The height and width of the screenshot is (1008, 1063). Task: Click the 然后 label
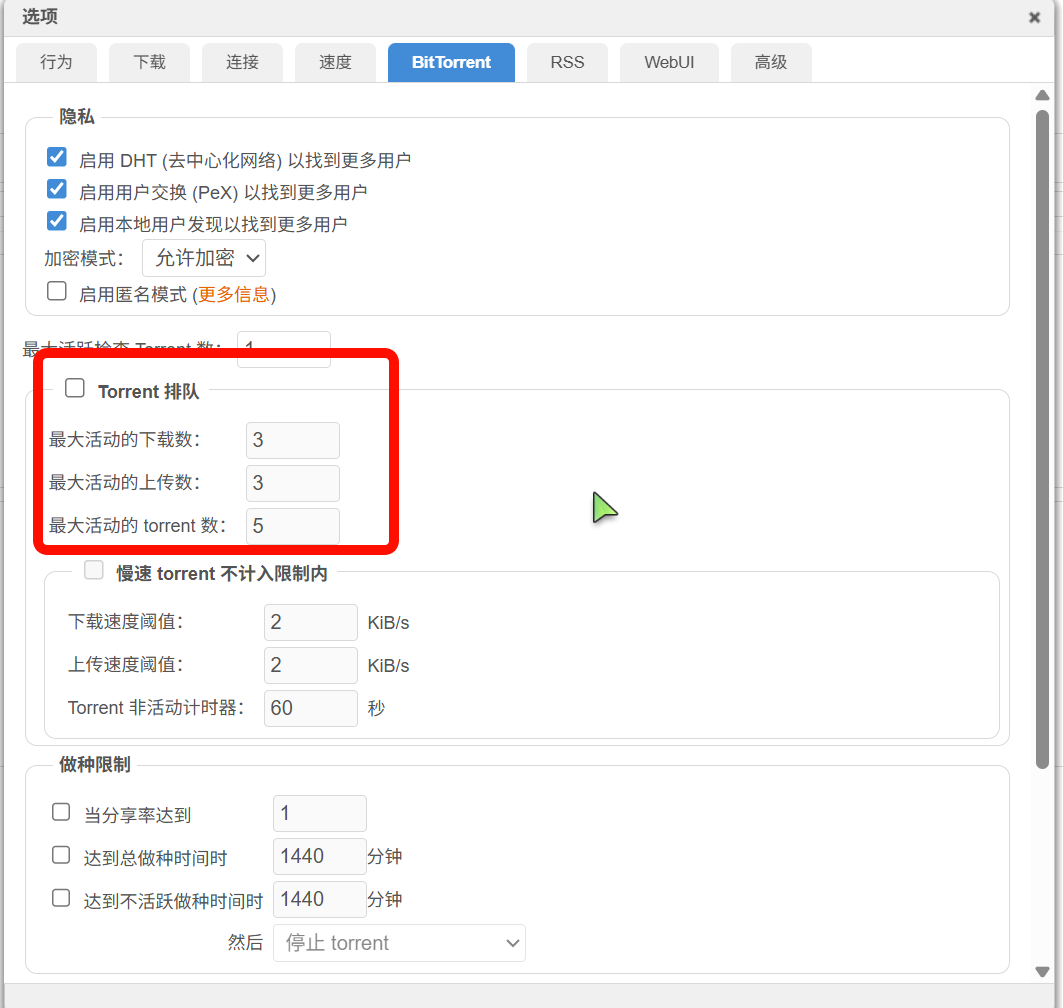point(245,942)
